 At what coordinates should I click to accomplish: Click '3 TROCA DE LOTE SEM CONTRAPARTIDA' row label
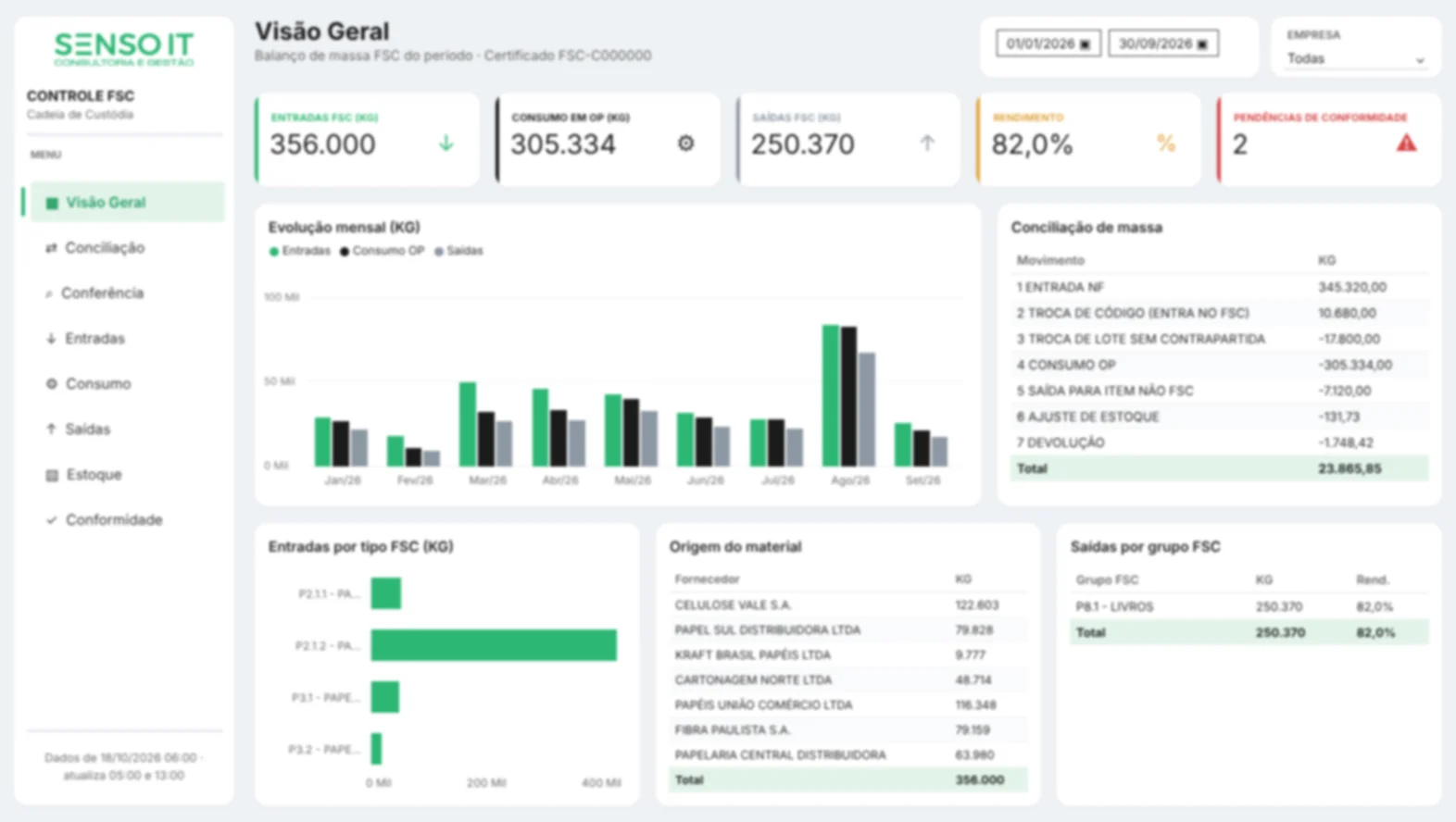(1141, 339)
